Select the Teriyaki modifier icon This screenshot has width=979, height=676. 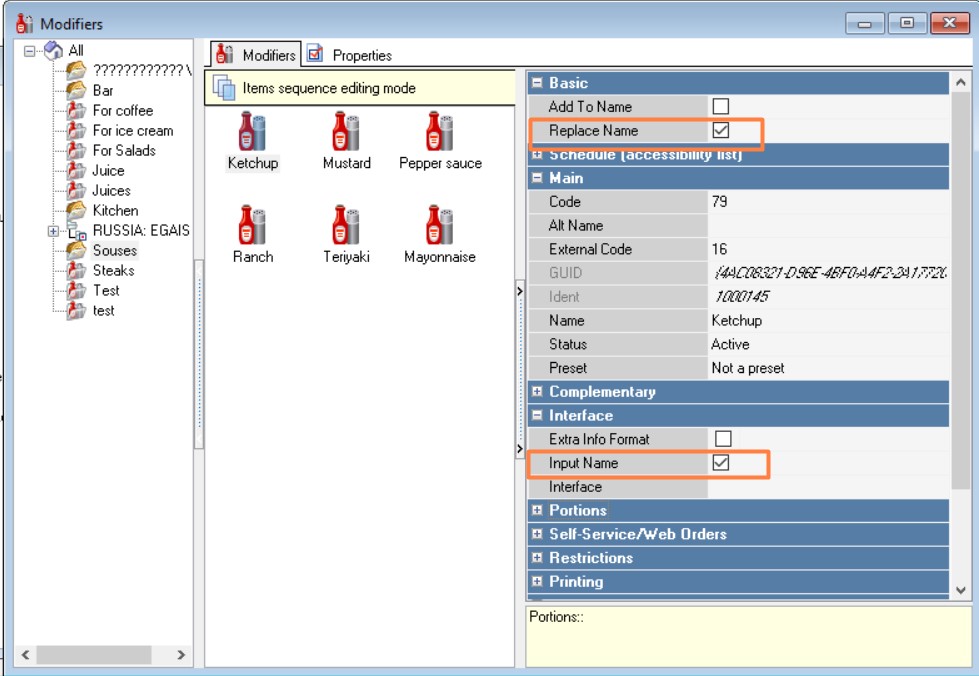click(346, 225)
